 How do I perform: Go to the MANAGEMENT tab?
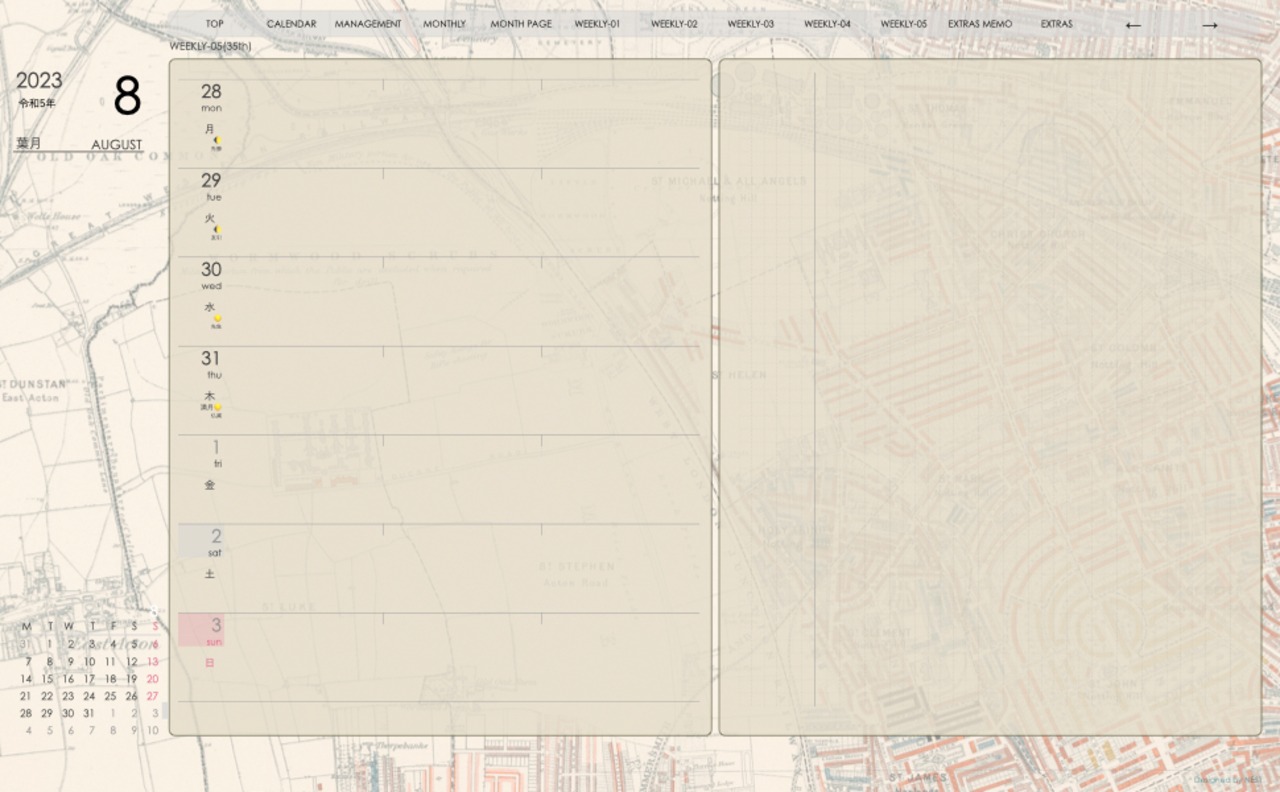click(x=368, y=24)
